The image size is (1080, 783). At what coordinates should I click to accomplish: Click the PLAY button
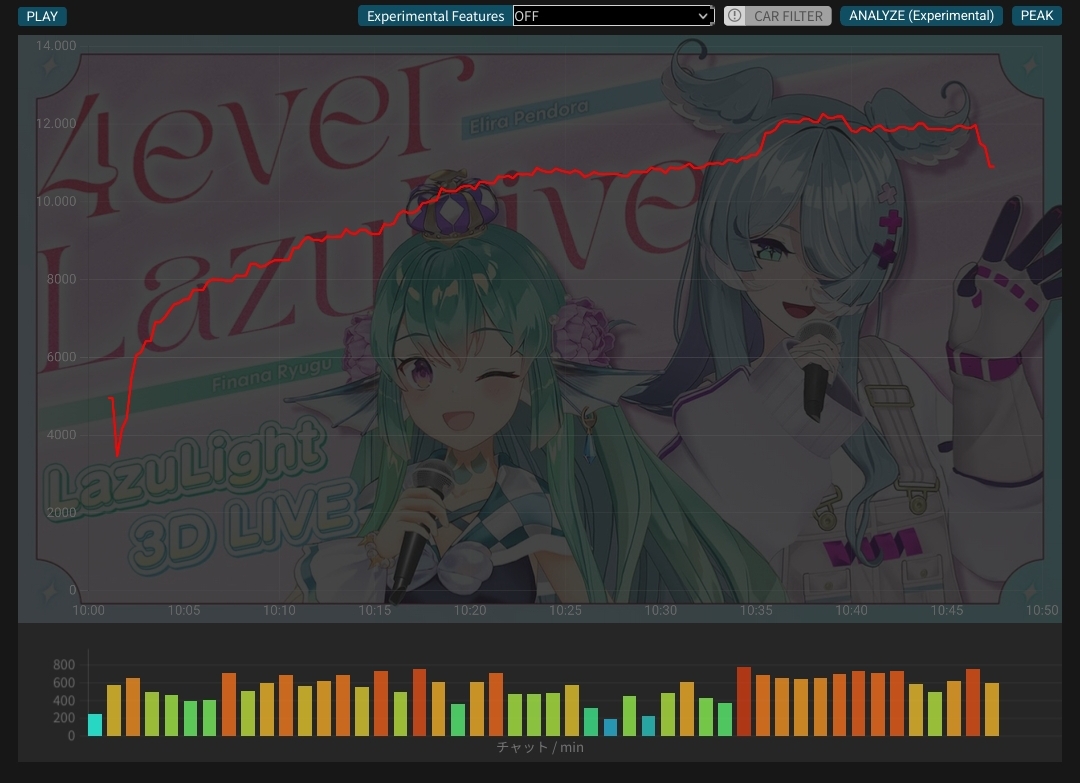[42, 16]
